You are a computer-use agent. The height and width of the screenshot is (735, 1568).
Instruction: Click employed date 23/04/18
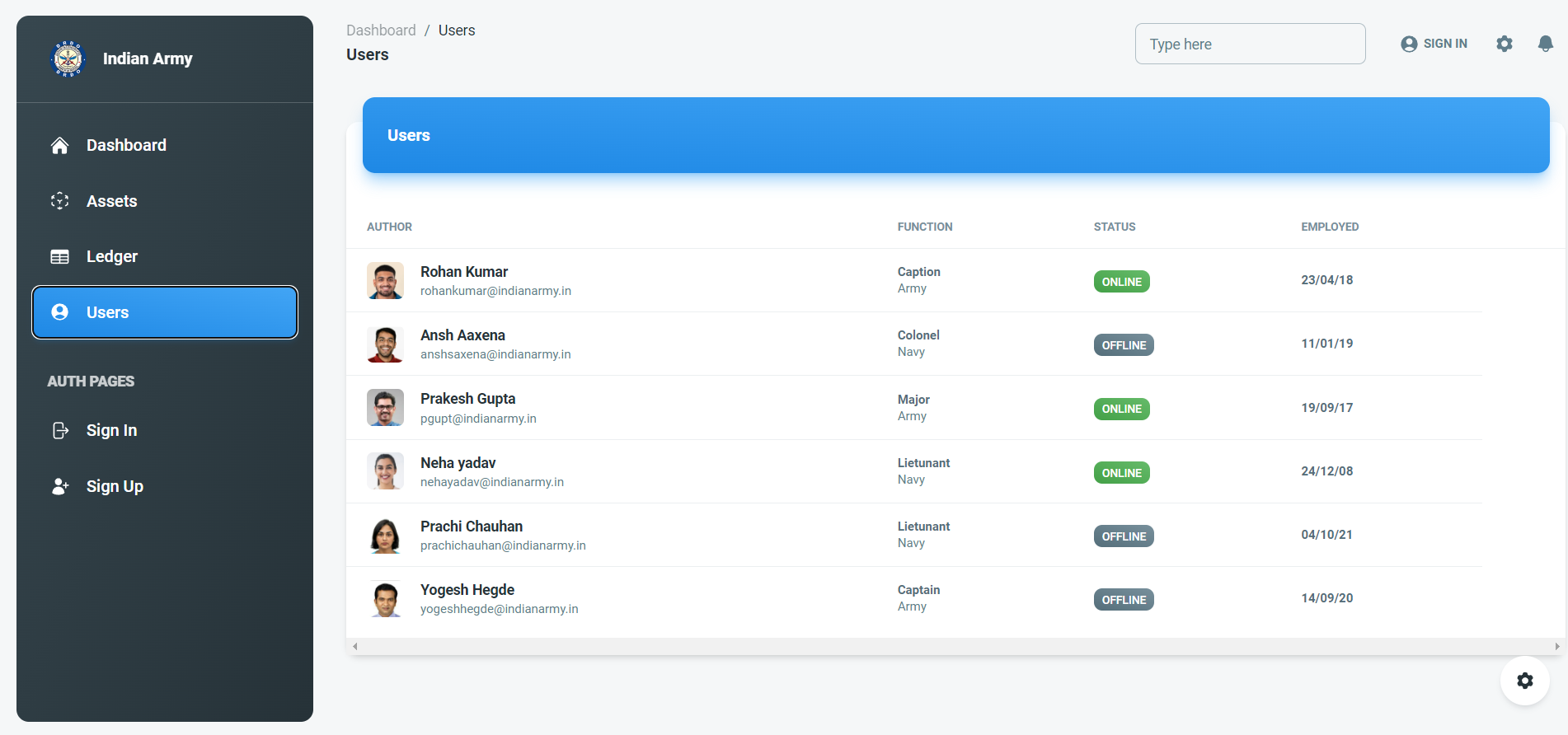(1327, 280)
